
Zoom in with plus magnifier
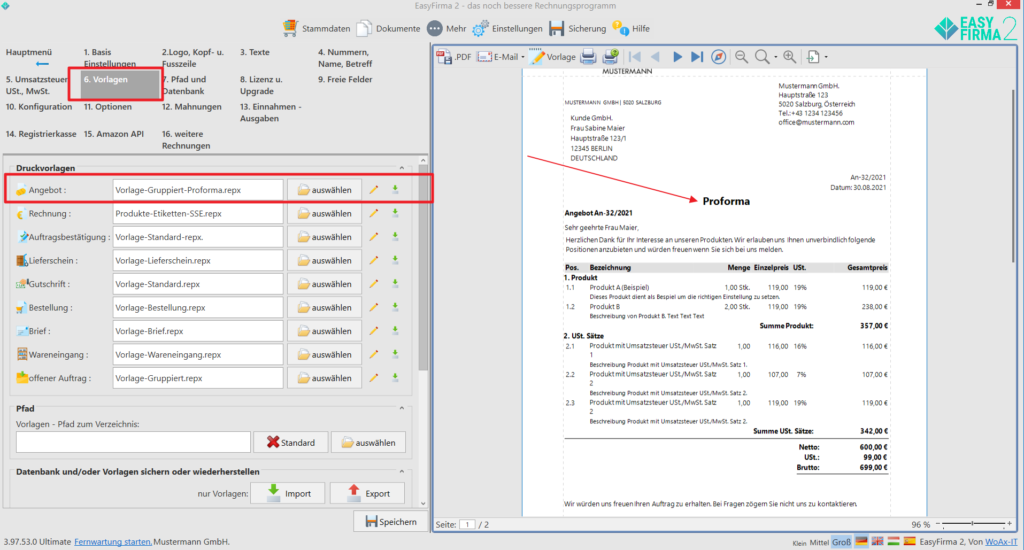tap(790, 57)
